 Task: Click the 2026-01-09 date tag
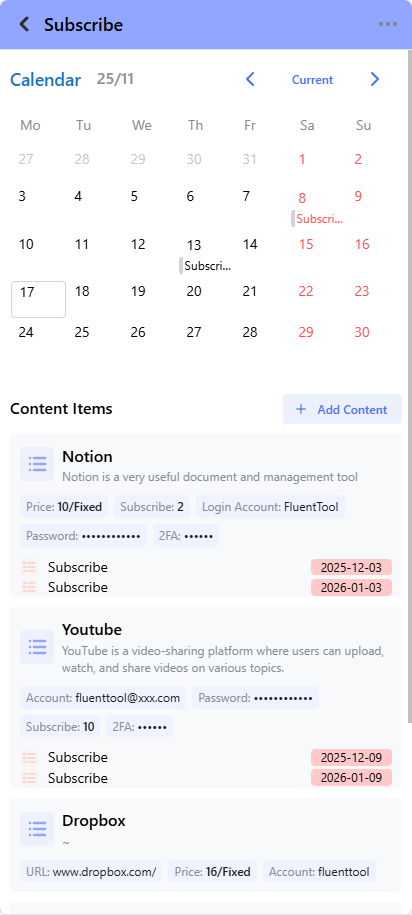[351, 778]
